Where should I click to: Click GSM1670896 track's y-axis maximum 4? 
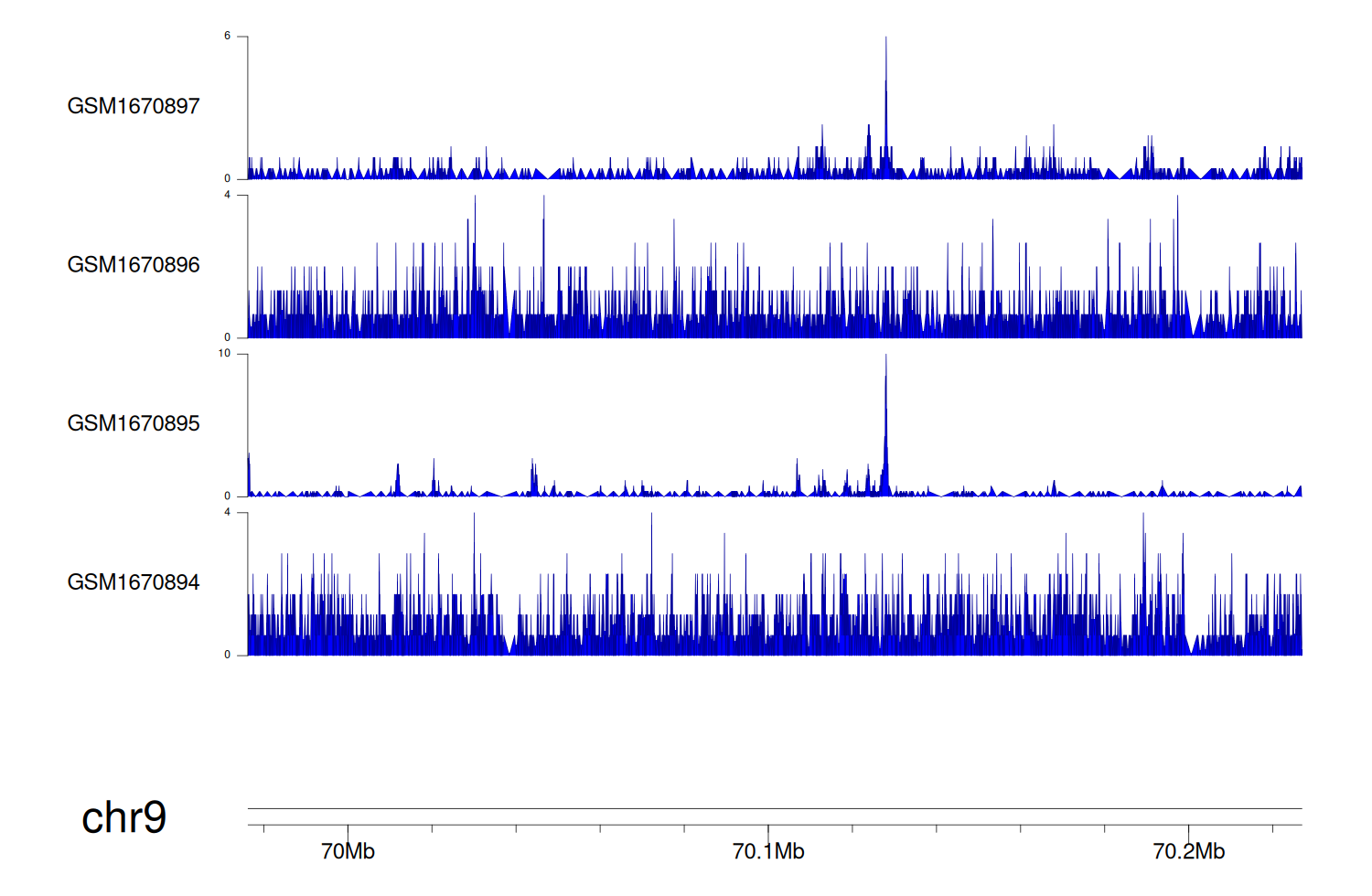click(x=228, y=195)
